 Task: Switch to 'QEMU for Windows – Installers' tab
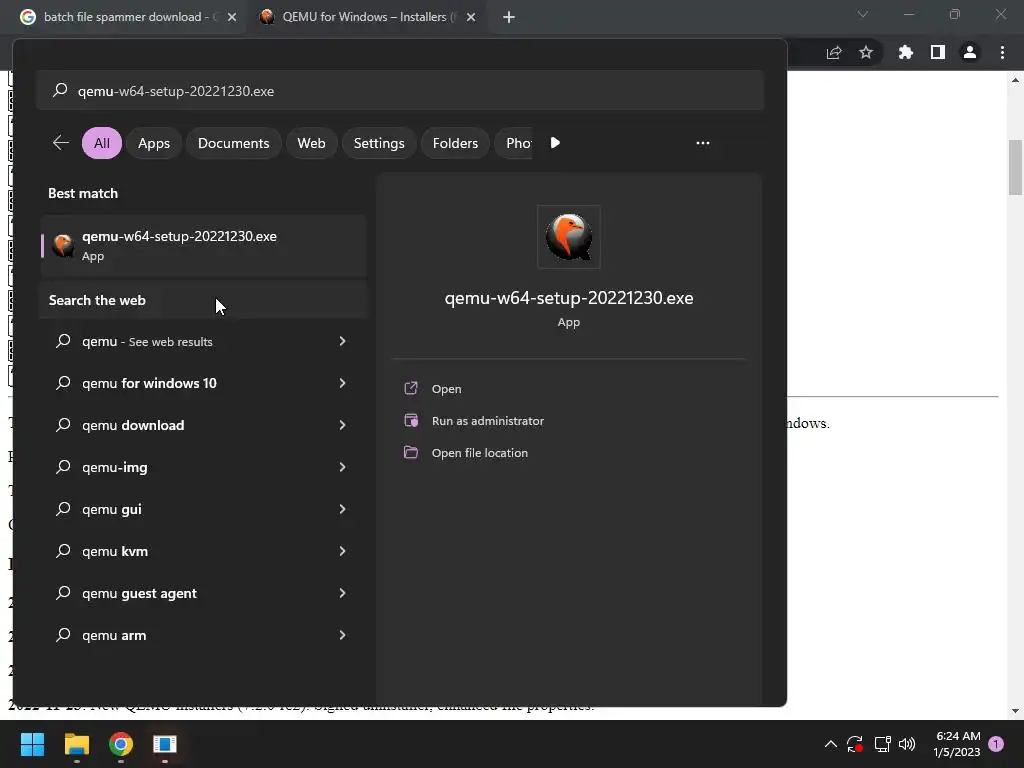point(367,17)
